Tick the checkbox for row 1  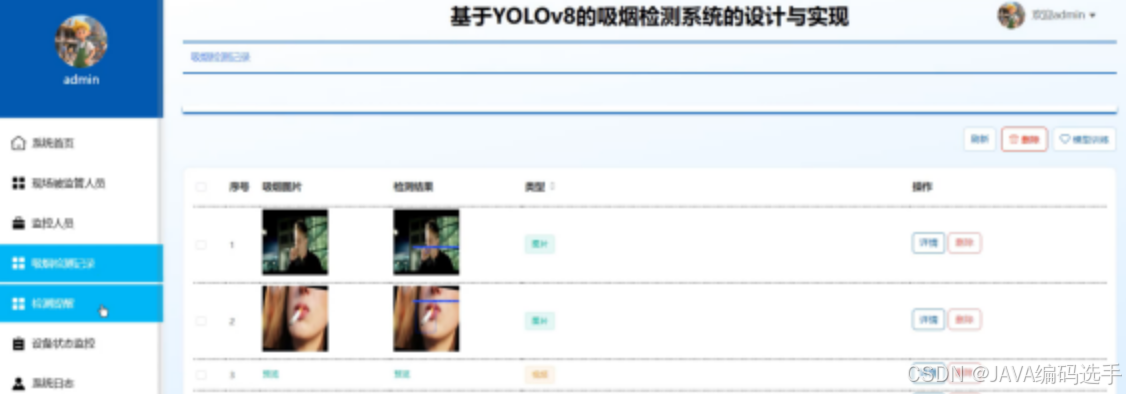point(201,245)
